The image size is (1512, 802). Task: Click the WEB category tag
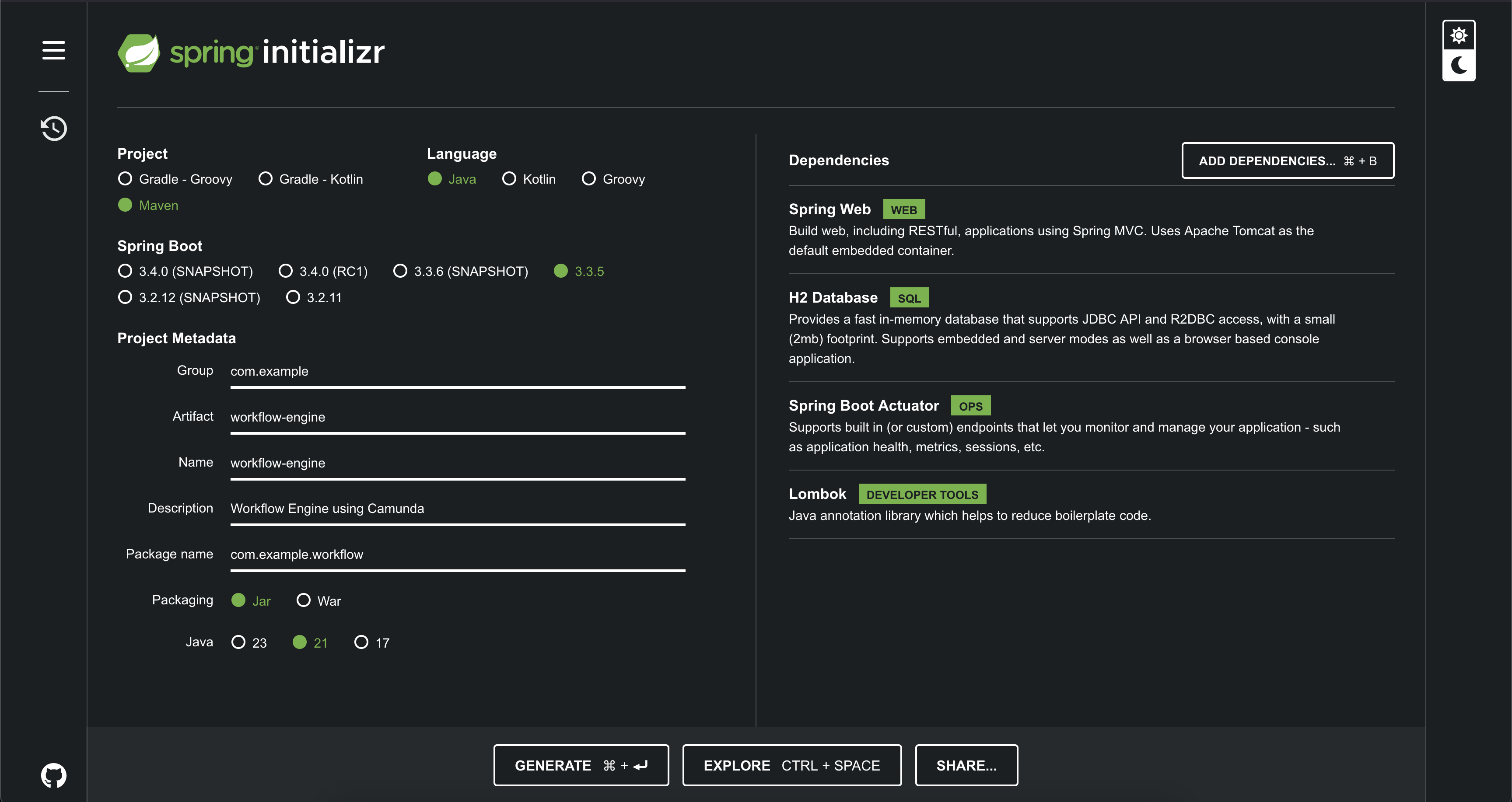coord(904,209)
